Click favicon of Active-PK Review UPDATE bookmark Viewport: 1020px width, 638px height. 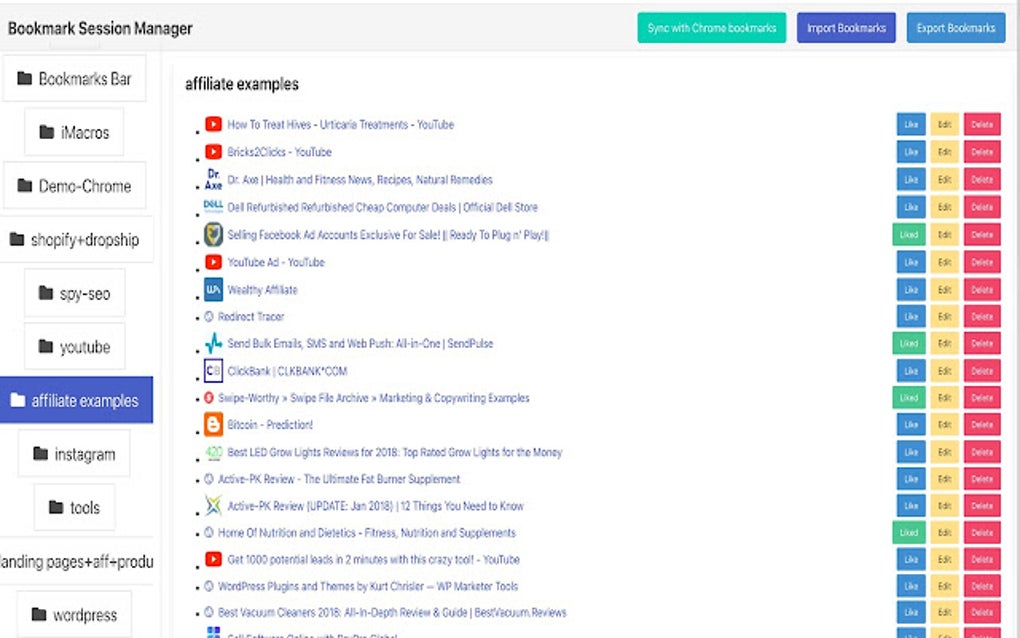pyautogui.click(x=213, y=505)
